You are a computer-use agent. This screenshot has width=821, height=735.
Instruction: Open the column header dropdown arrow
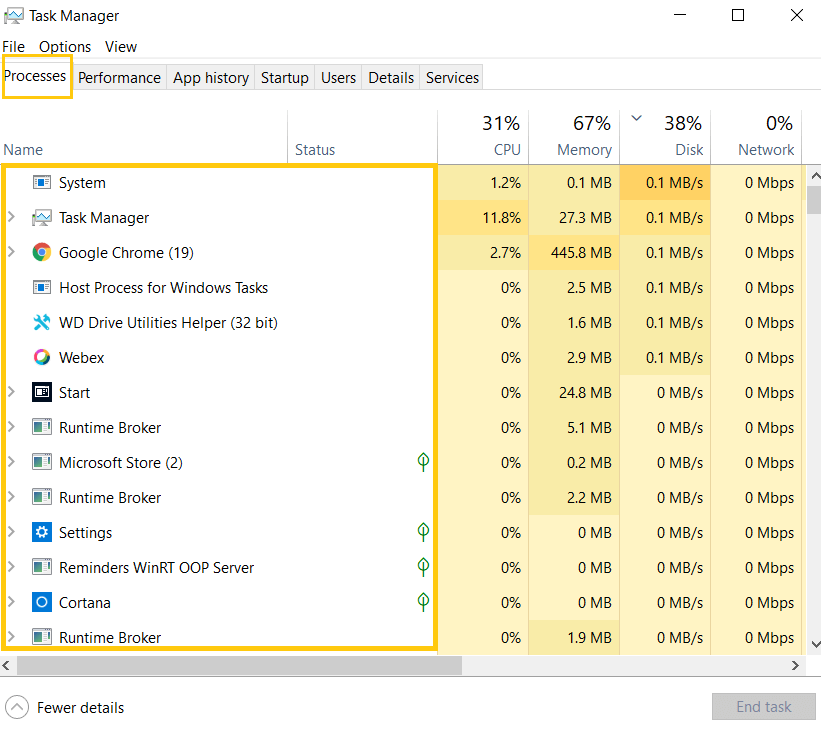pyautogui.click(x=636, y=117)
